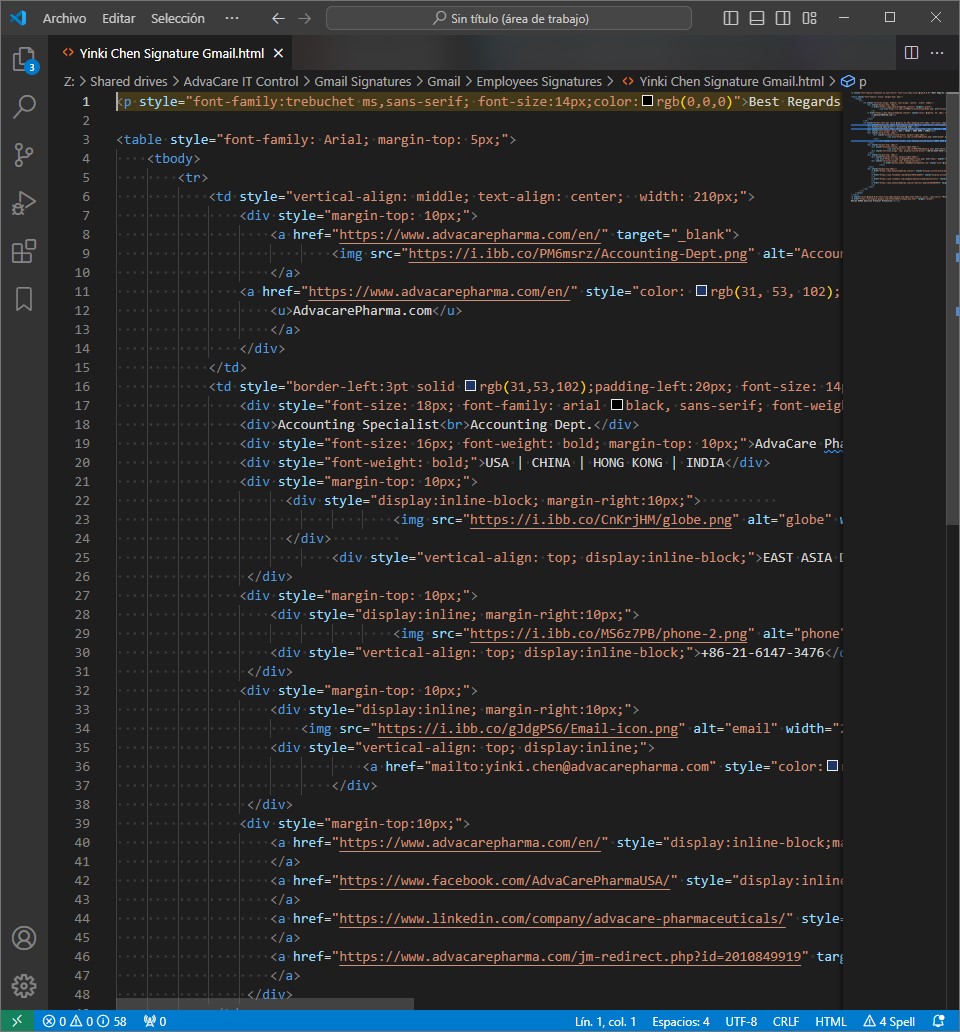Toggle the bottom panel layout icon

(757, 18)
